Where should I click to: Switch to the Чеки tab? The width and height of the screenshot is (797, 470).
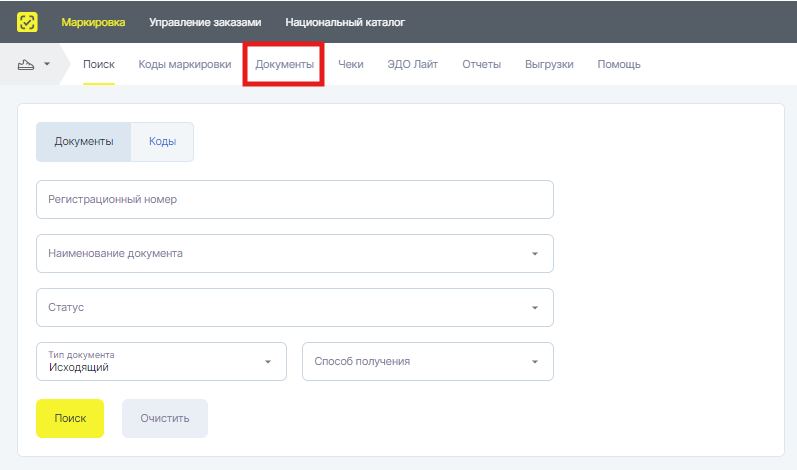[351, 65]
